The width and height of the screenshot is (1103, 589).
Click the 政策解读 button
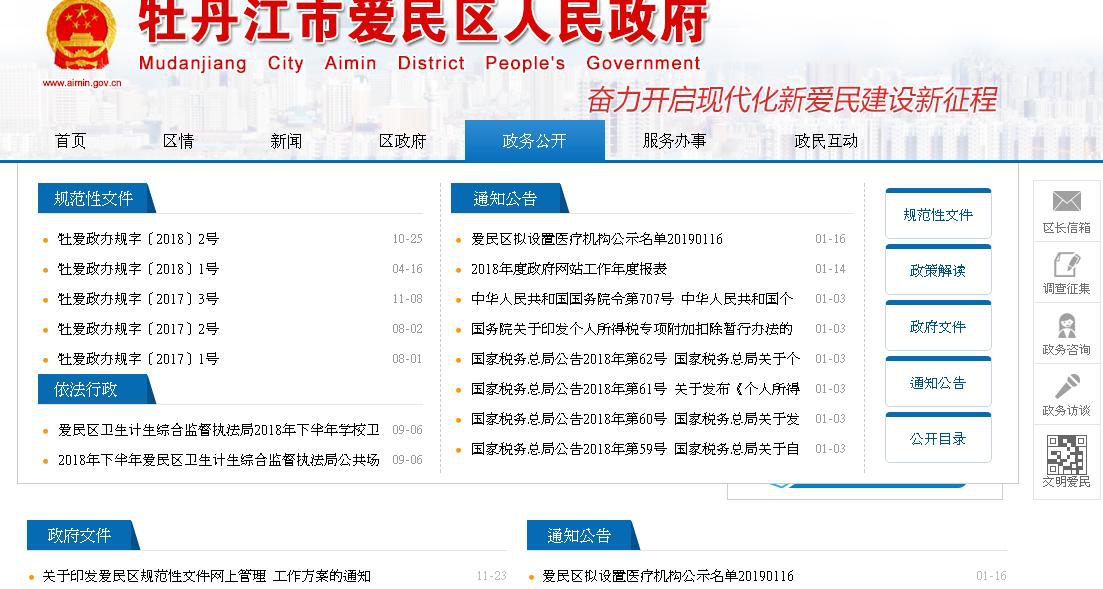pos(938,271)
